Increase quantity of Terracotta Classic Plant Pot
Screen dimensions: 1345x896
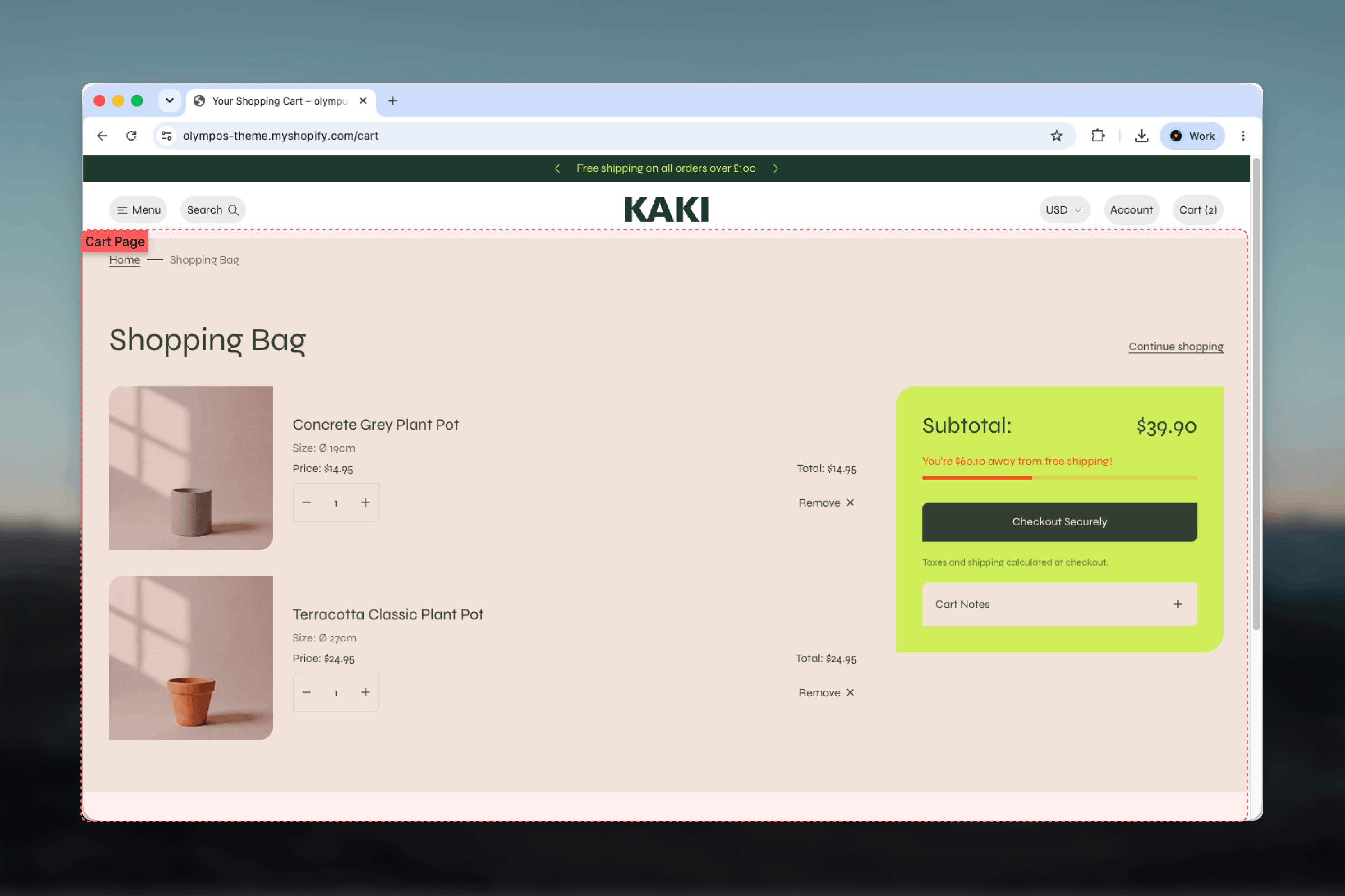pyautogui.click(x=365, y=692)
